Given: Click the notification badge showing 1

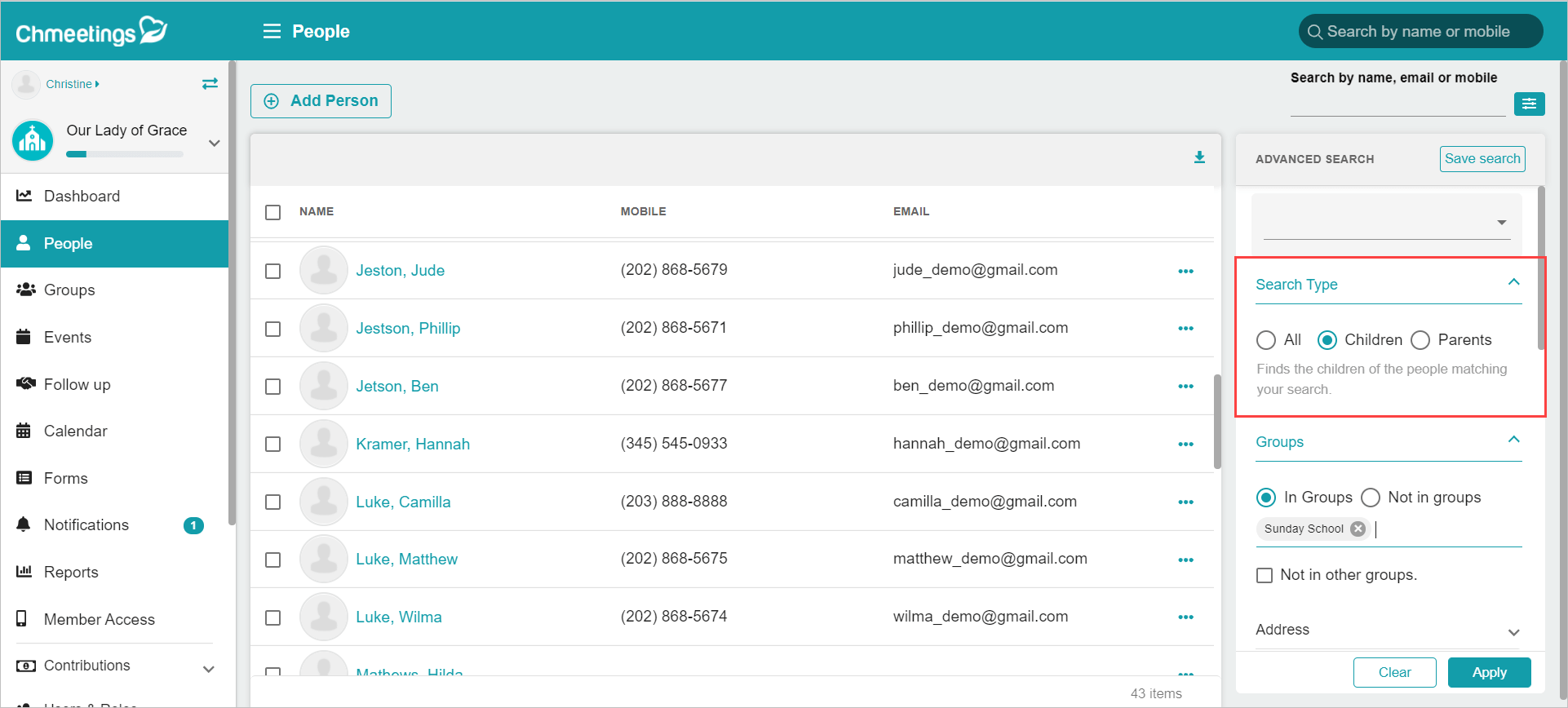Looking at the screenshot, I should coord(193,525).
